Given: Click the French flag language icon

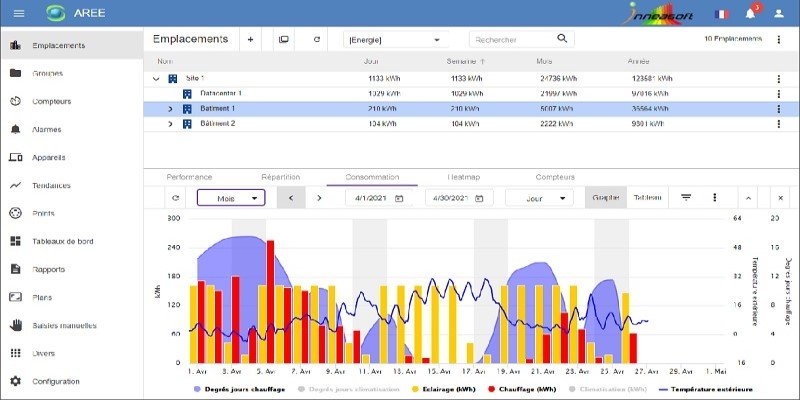Looking at the screenshot, I should click(720, 14).
